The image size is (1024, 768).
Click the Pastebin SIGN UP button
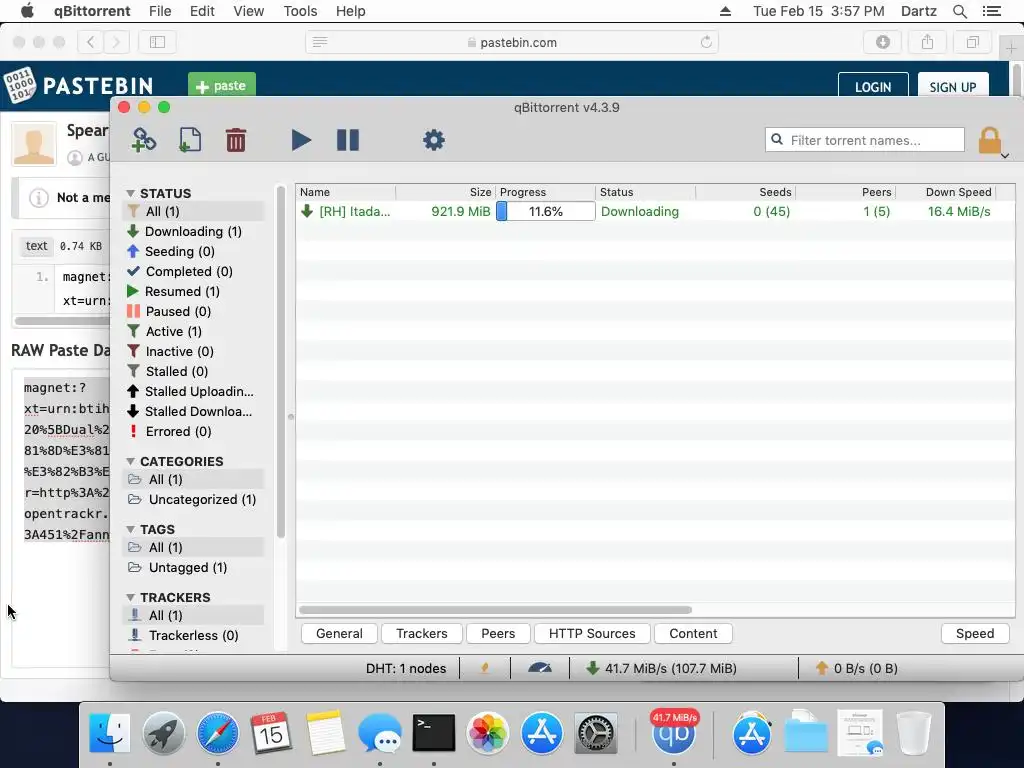[x=953, y=87]
